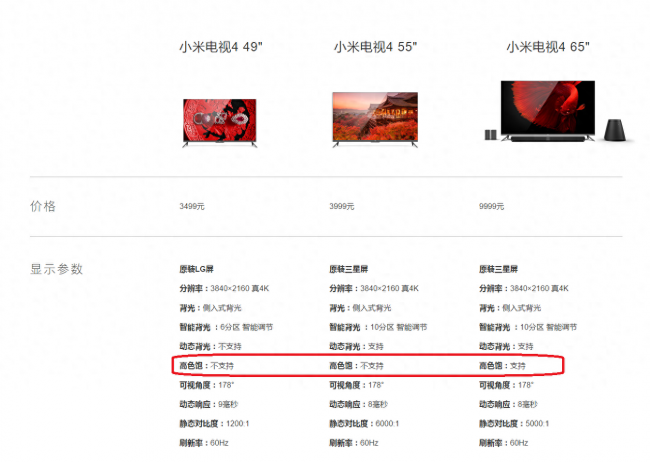Open the 小米电视4 49" product title

click(221, 47)
